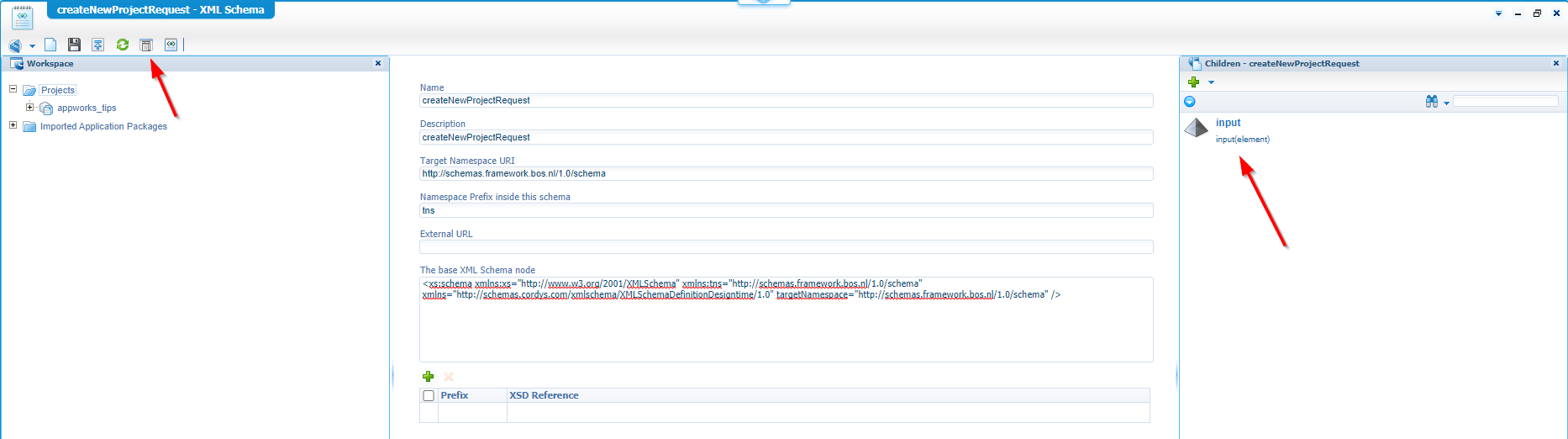The width and height of the screenshot is (1568, 439).
Task: Click the binoculars search icon
Action: 1432,101
